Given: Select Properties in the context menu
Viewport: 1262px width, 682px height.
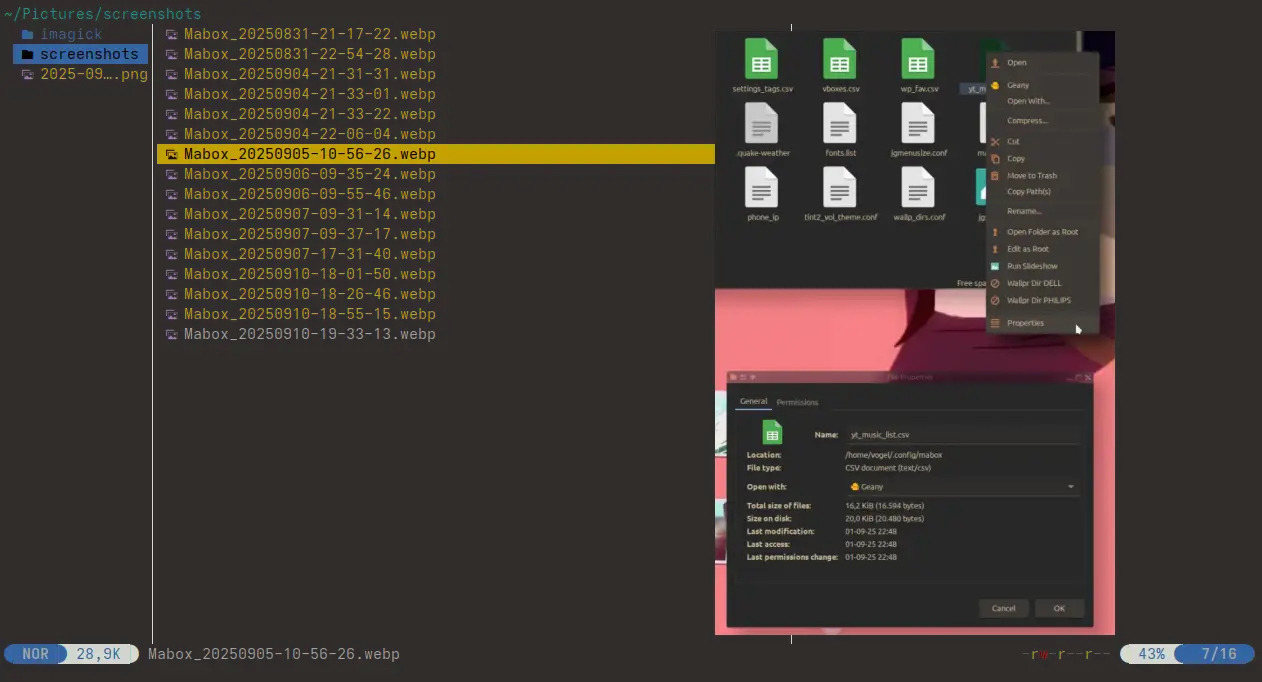Looking at the screenshot, I should [1025, 323].
